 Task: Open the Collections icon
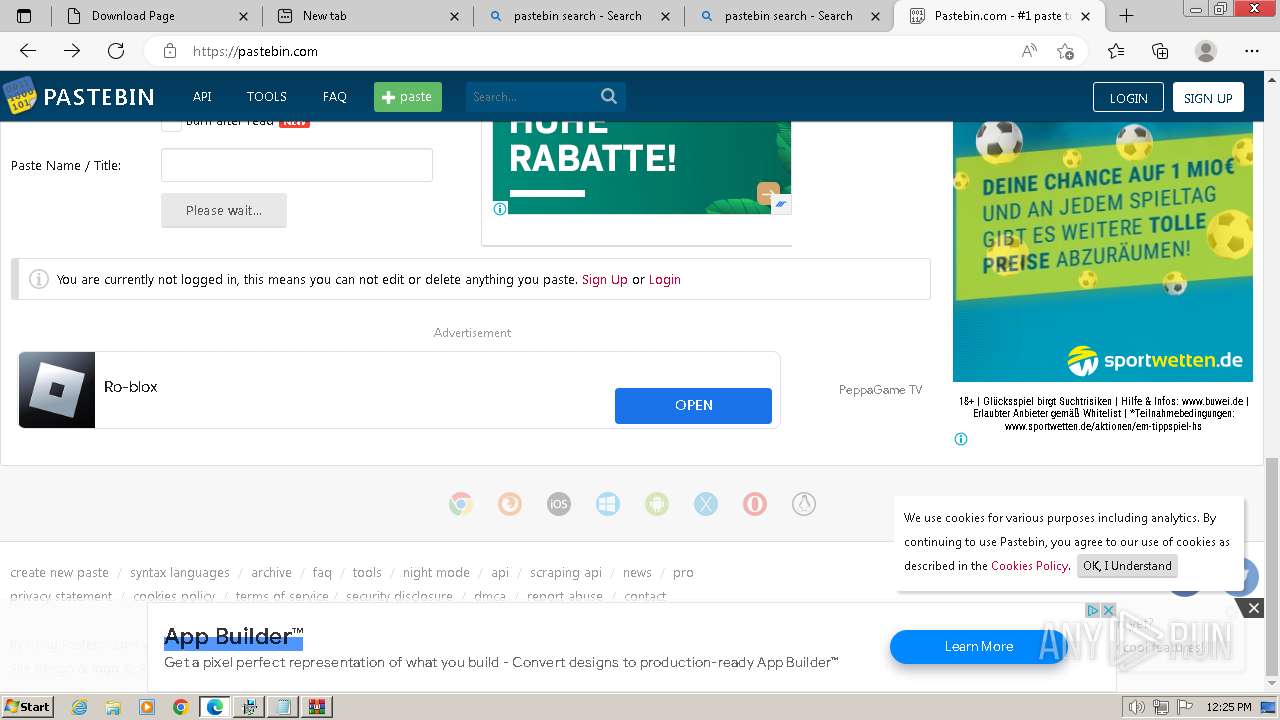(1160, 51)
